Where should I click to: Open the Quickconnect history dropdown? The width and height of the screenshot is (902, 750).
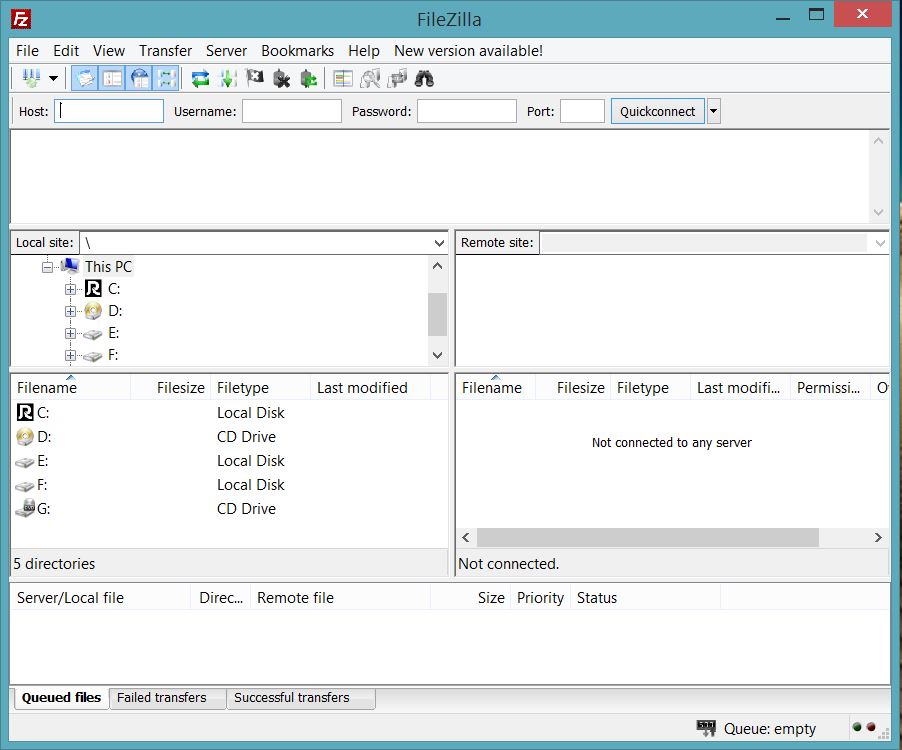coord(713,111)
